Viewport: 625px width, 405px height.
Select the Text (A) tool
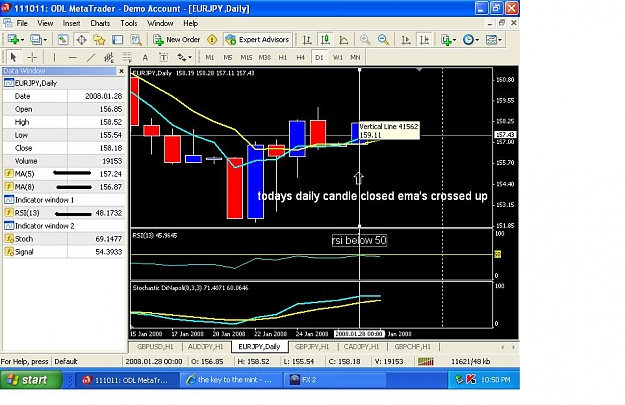pyautogui.click(x=145, y=57)
